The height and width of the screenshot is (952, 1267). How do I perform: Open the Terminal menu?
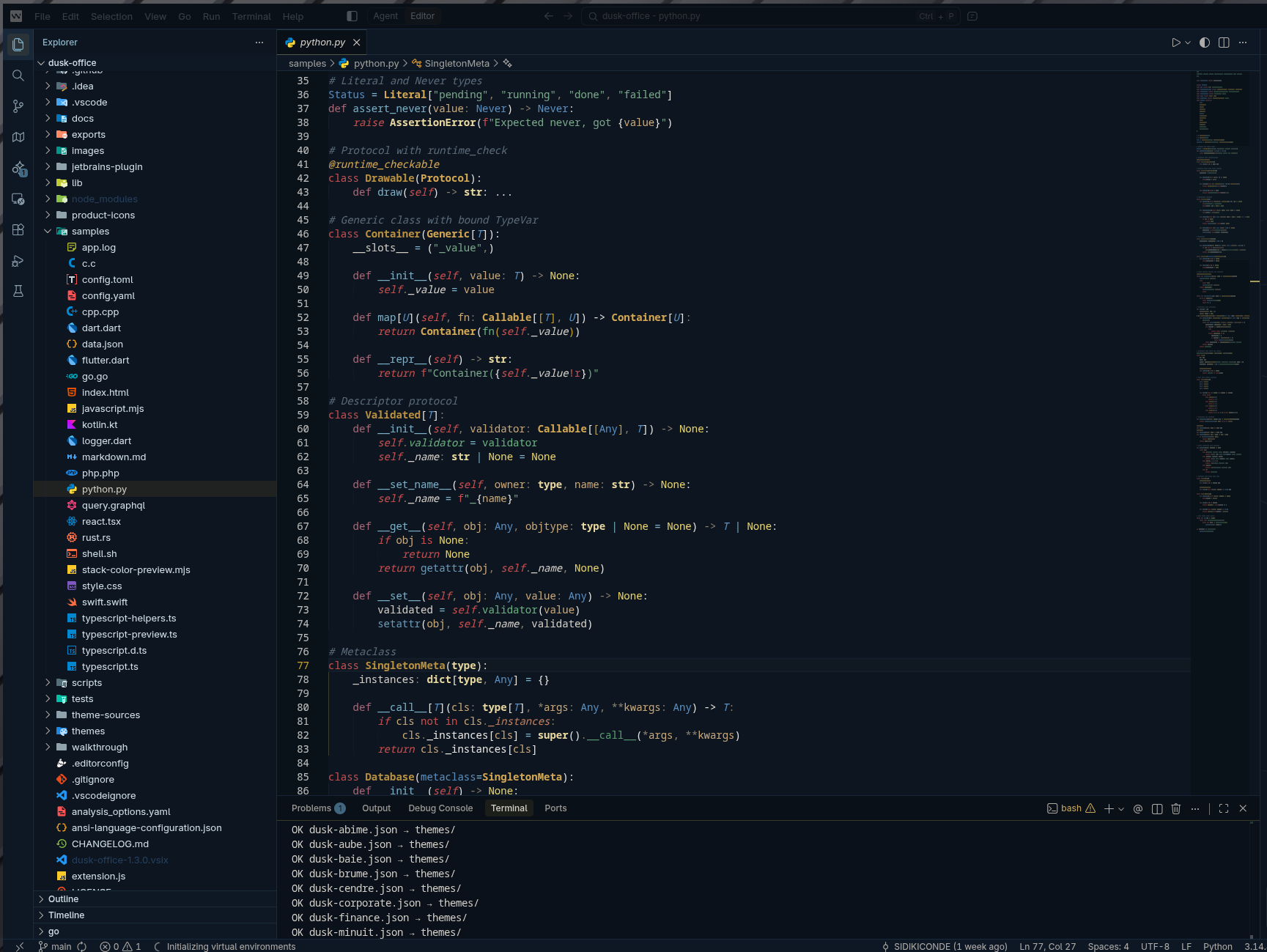251,16
